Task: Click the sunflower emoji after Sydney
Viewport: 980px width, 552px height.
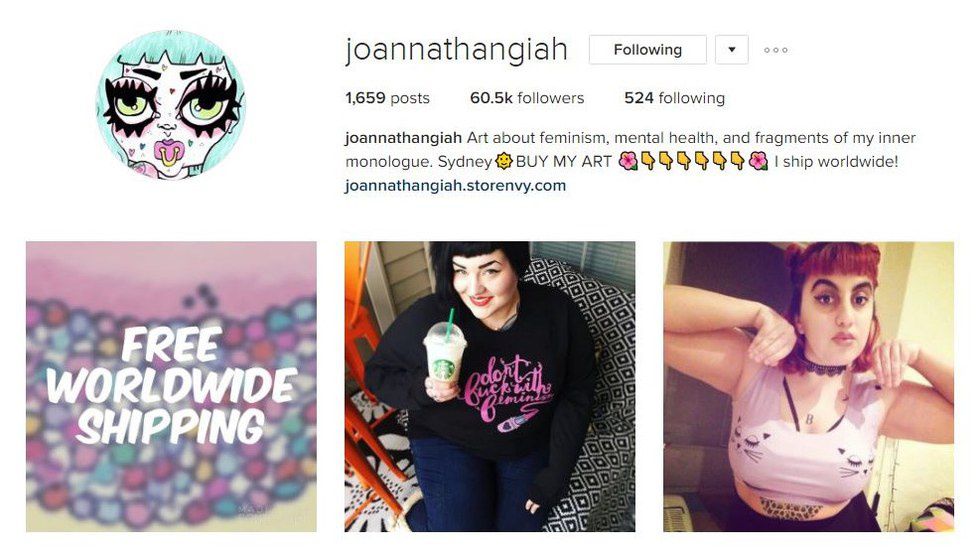Action: pos(503,161)
